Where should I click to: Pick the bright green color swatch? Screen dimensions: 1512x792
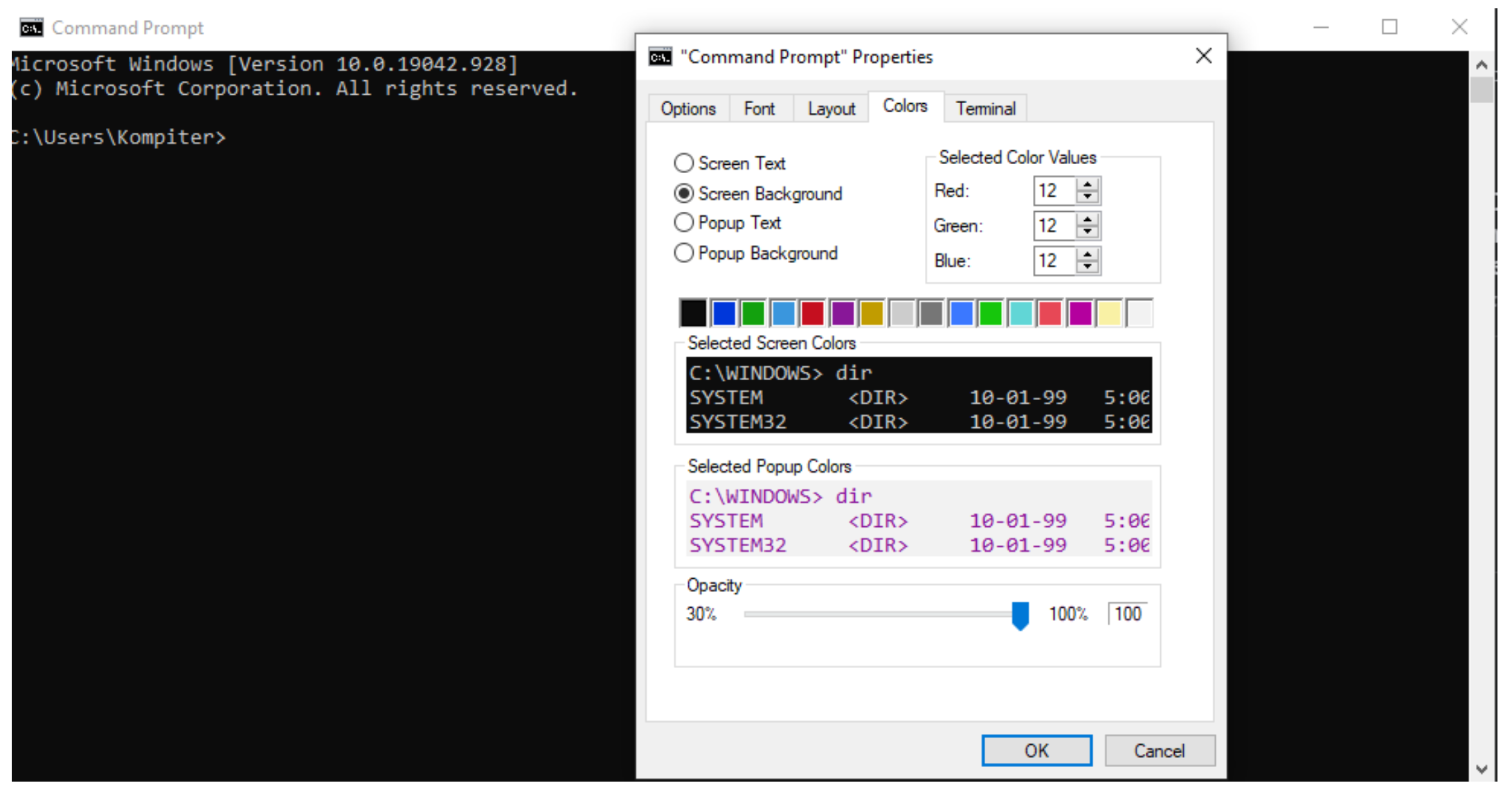point(991,314)
